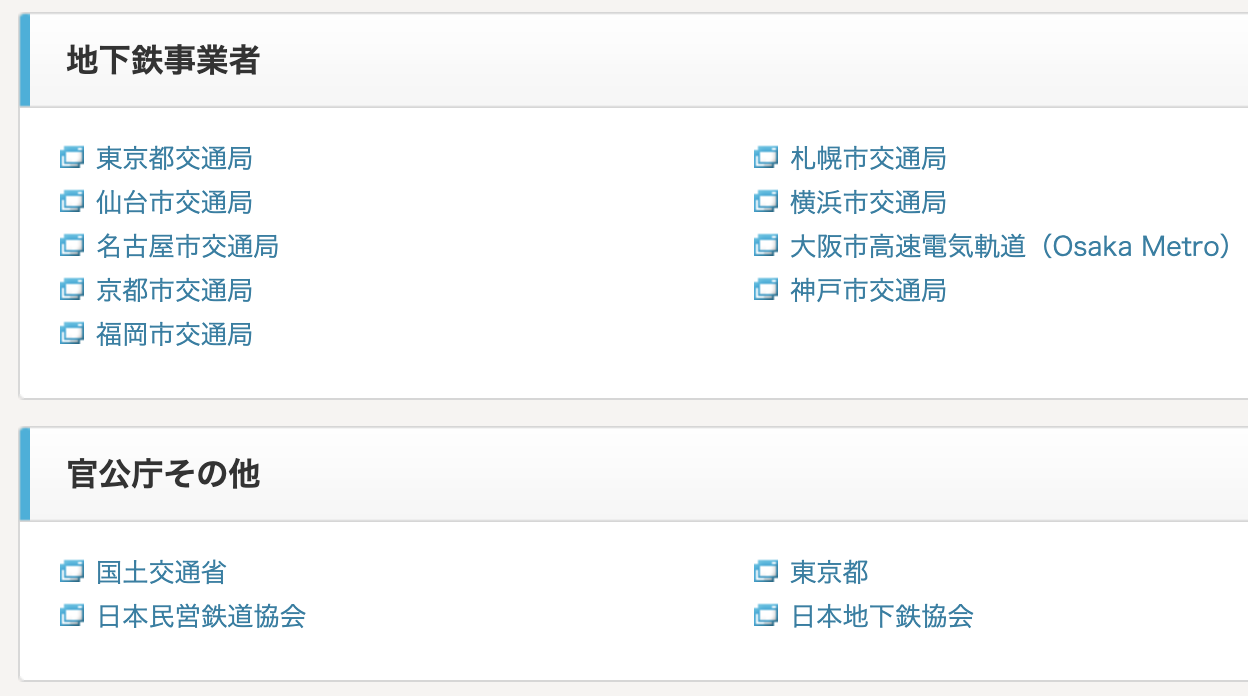This screenshot has width=1248, height=696.
Task: Click the external-link icon beside 福岡市交通局
Action: pos(72,334)
